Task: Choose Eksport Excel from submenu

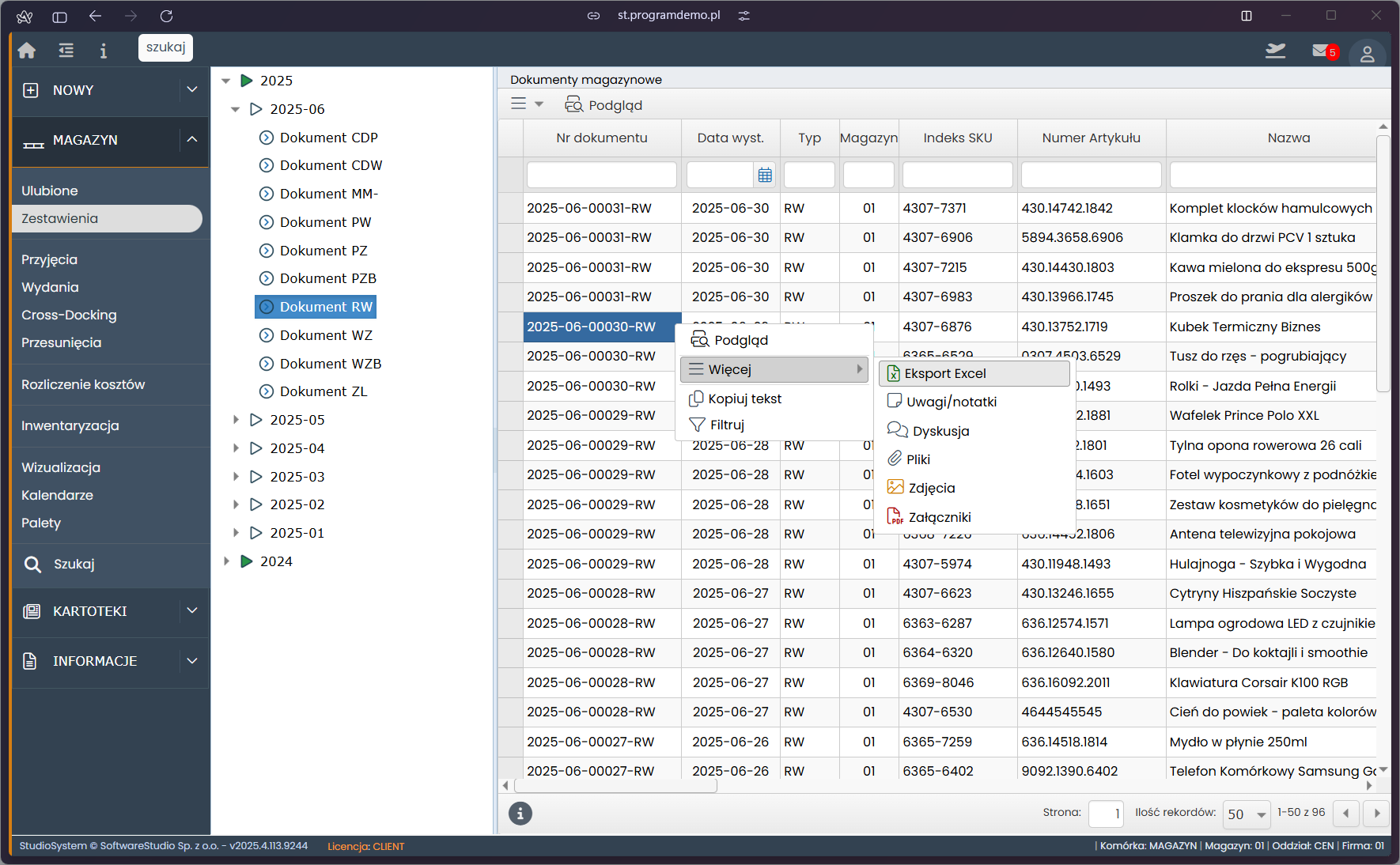Action: coord(944,373)
